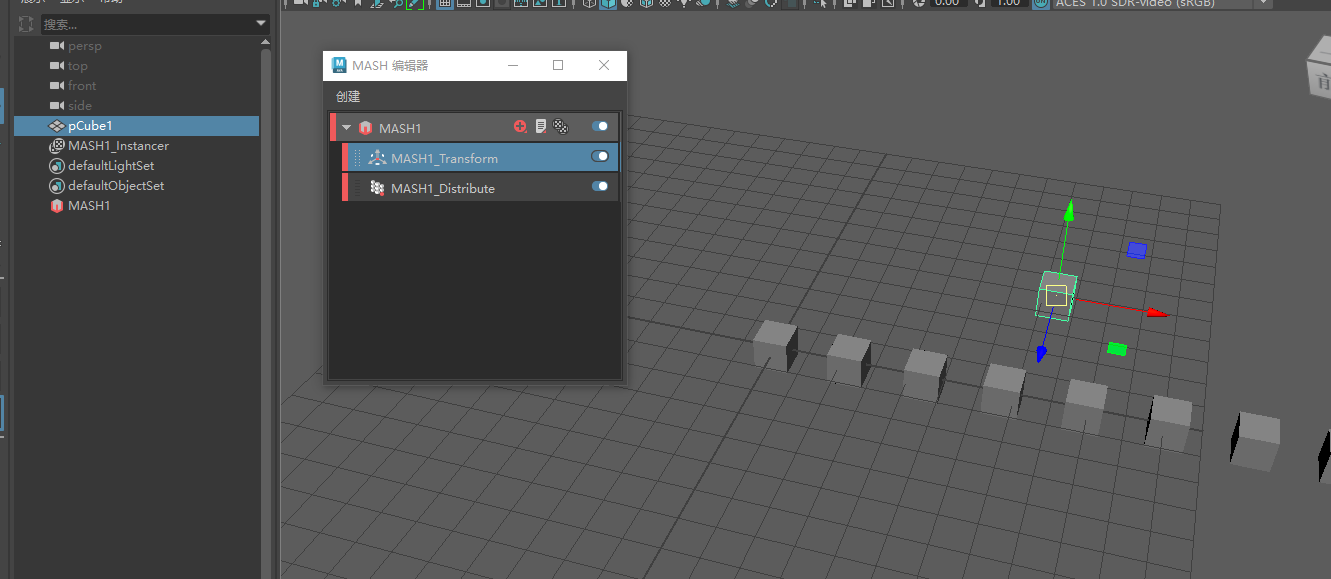Select the front camera row
This screenshot has height=579, width=1331.
point(136,86)
